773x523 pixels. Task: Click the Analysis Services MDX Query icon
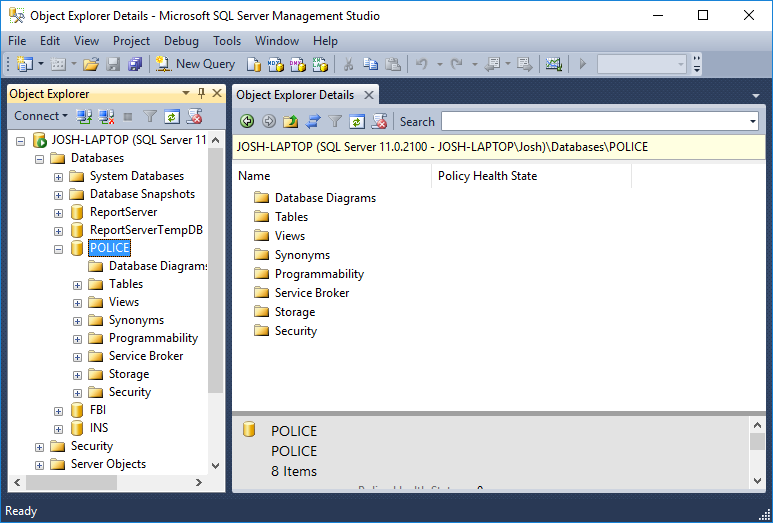pyautogui.click(x=276, y=65)
